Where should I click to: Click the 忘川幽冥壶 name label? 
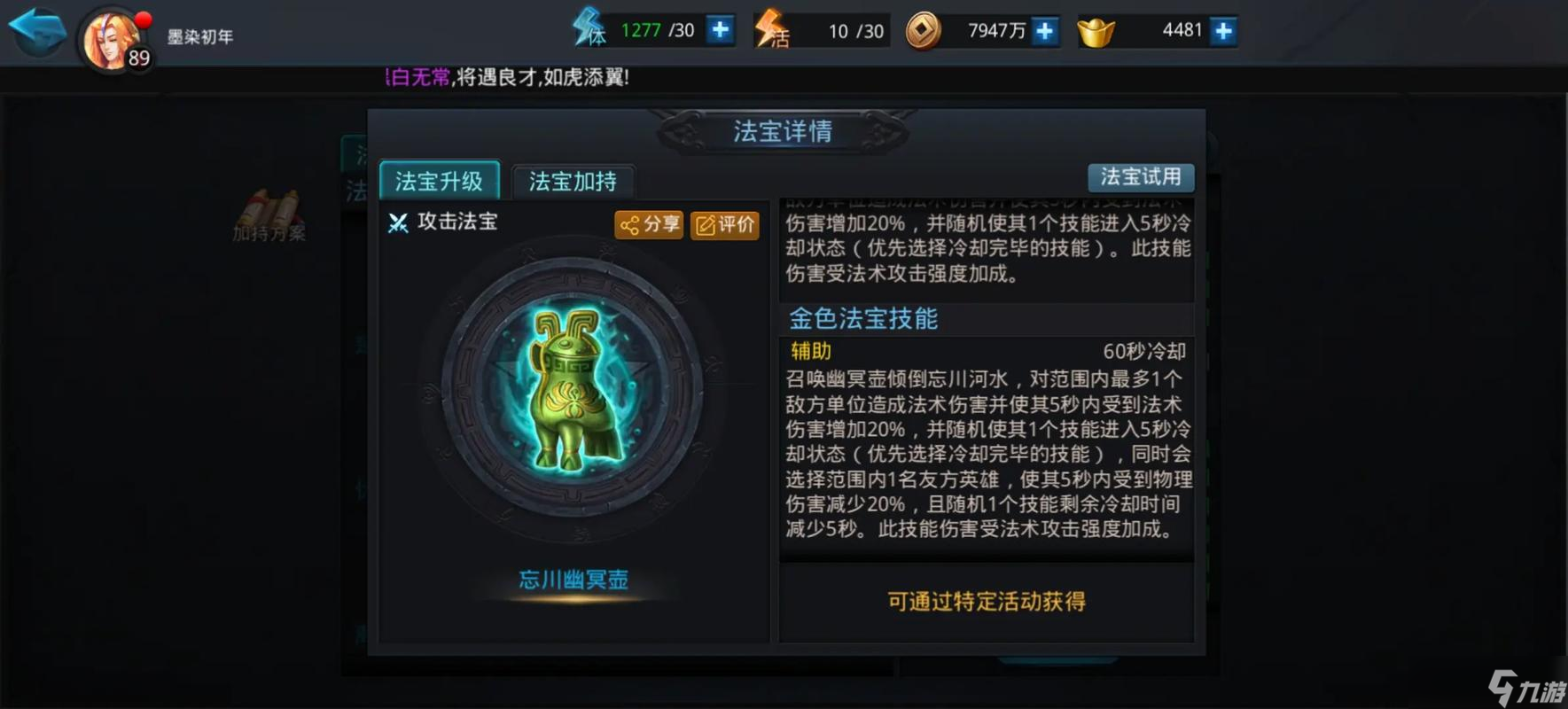[x=573, y=580]
